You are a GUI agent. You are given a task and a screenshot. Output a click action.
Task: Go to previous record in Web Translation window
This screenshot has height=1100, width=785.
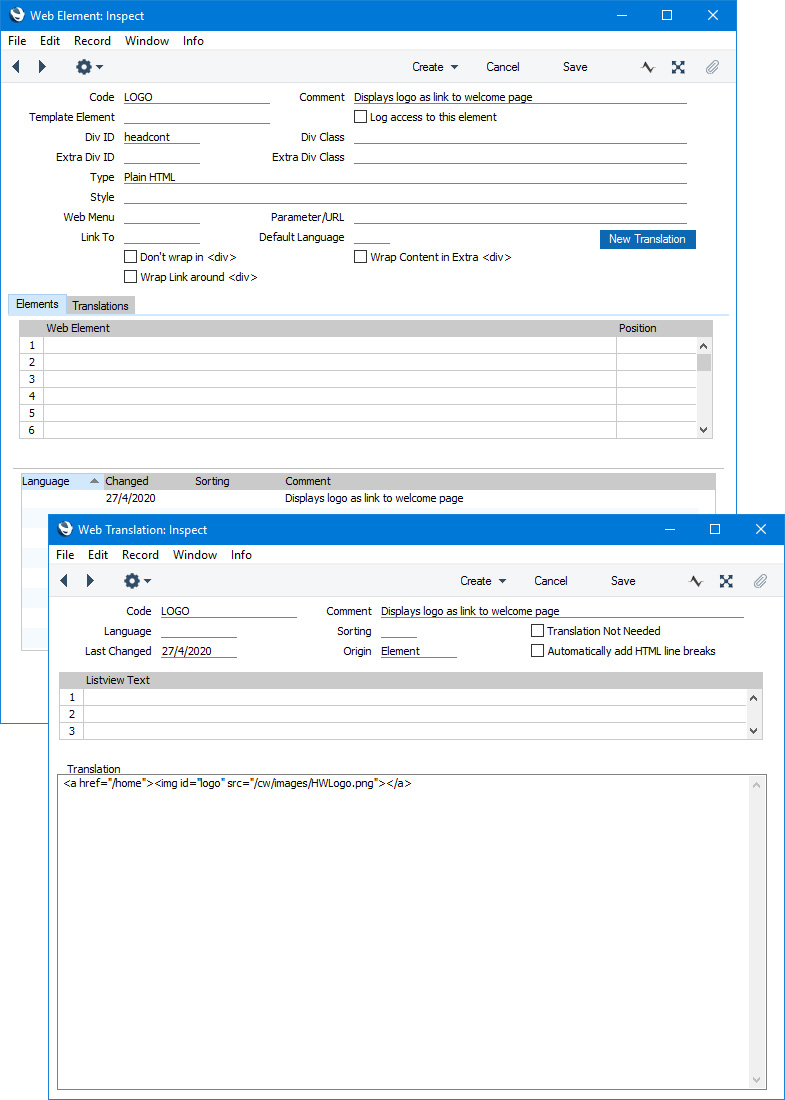tap(64, 581)
